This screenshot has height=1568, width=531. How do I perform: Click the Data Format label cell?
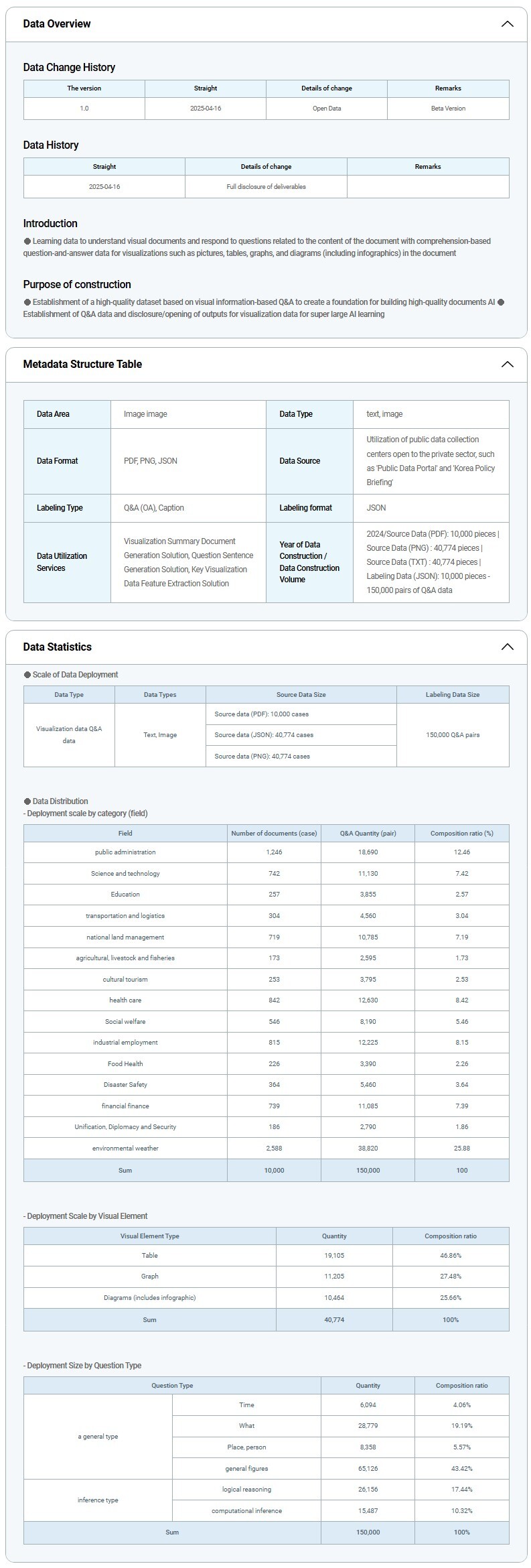coord(58,461)
